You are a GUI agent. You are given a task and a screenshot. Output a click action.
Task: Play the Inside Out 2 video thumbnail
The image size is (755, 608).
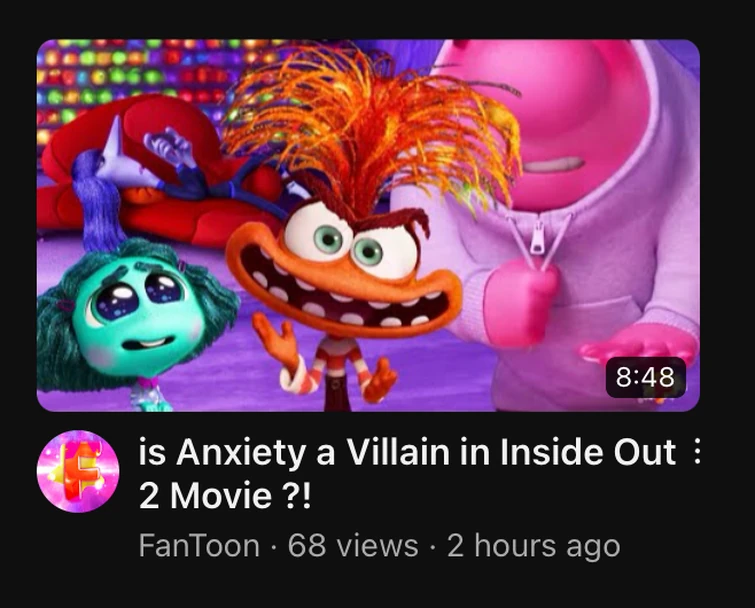click(x=368, y=225)
